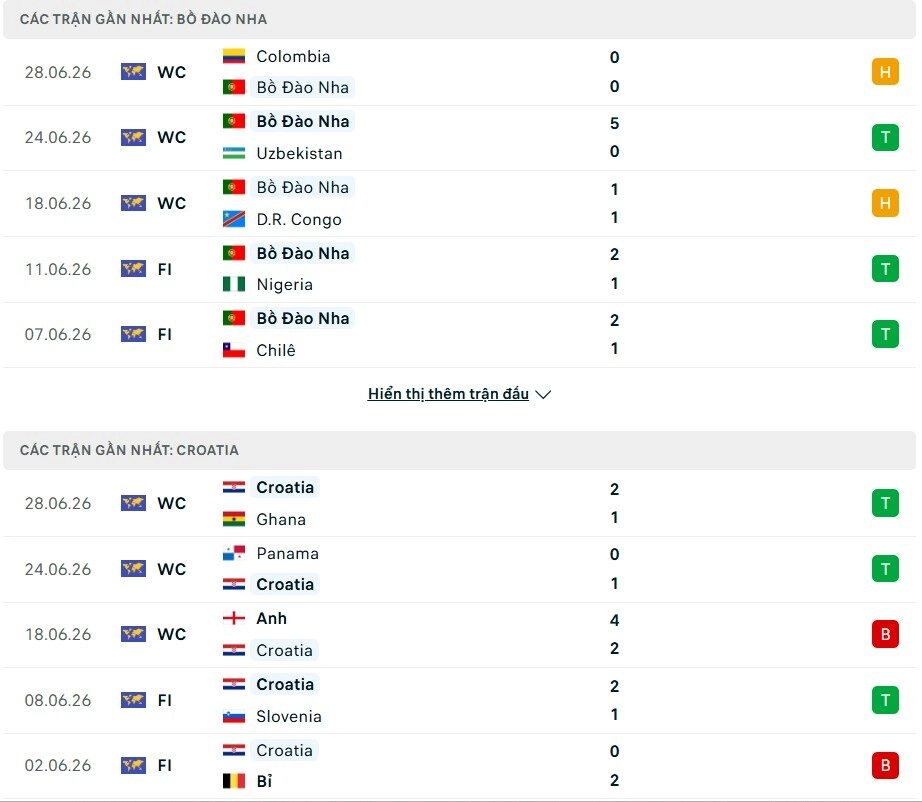Viewport: 922px width, 802px height.
Task: Click the Belgium flag next to Bỉ
Action: (x=233, y=781)
